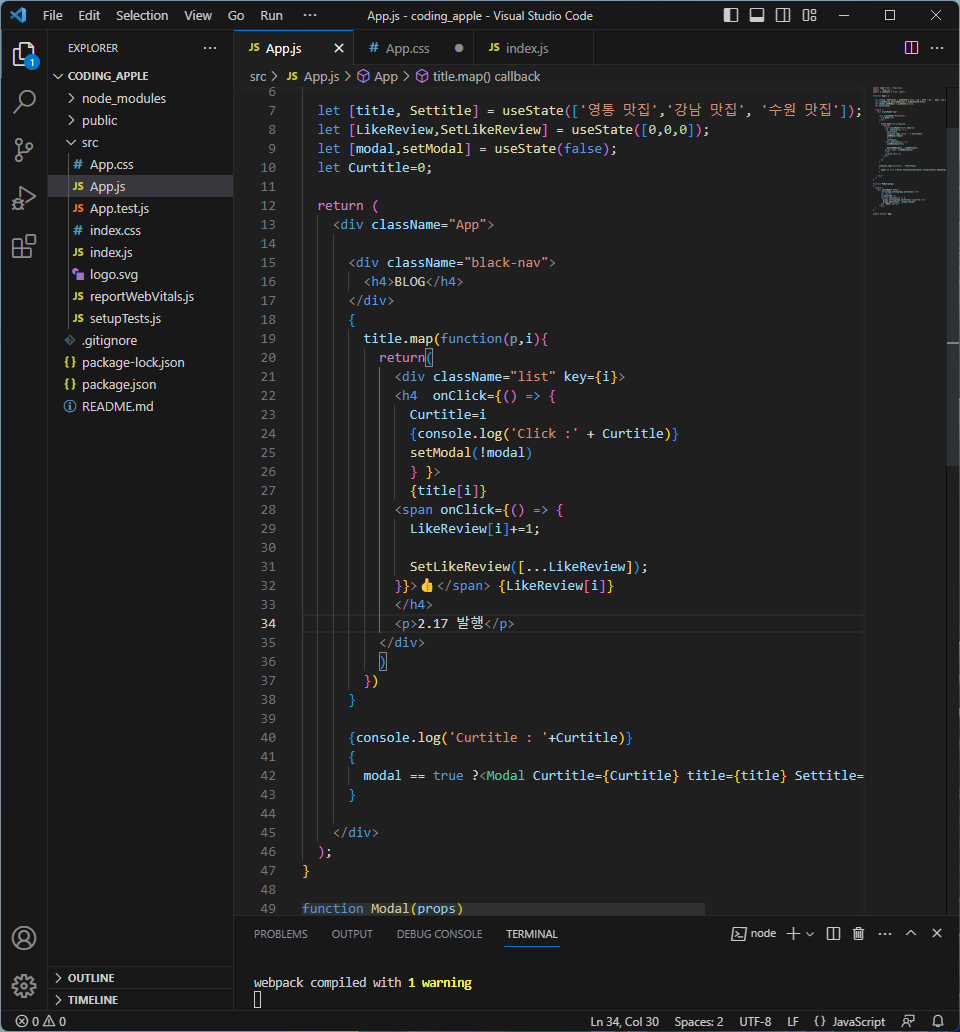This screenshot has width=960, height=1032.
Task: Open the Edit menu
Action: tap(89, 15)
